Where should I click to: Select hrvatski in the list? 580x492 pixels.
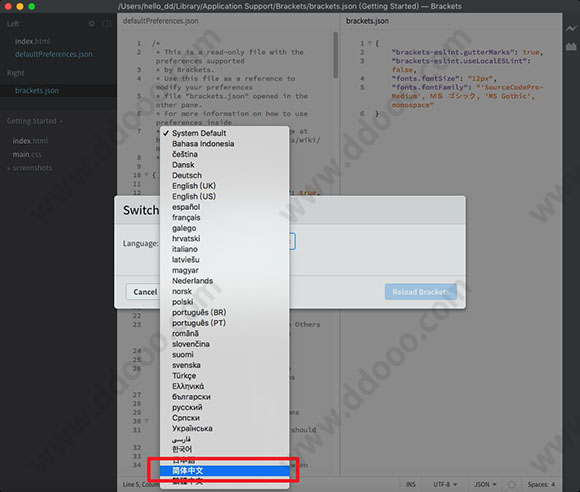pos(225,239)
